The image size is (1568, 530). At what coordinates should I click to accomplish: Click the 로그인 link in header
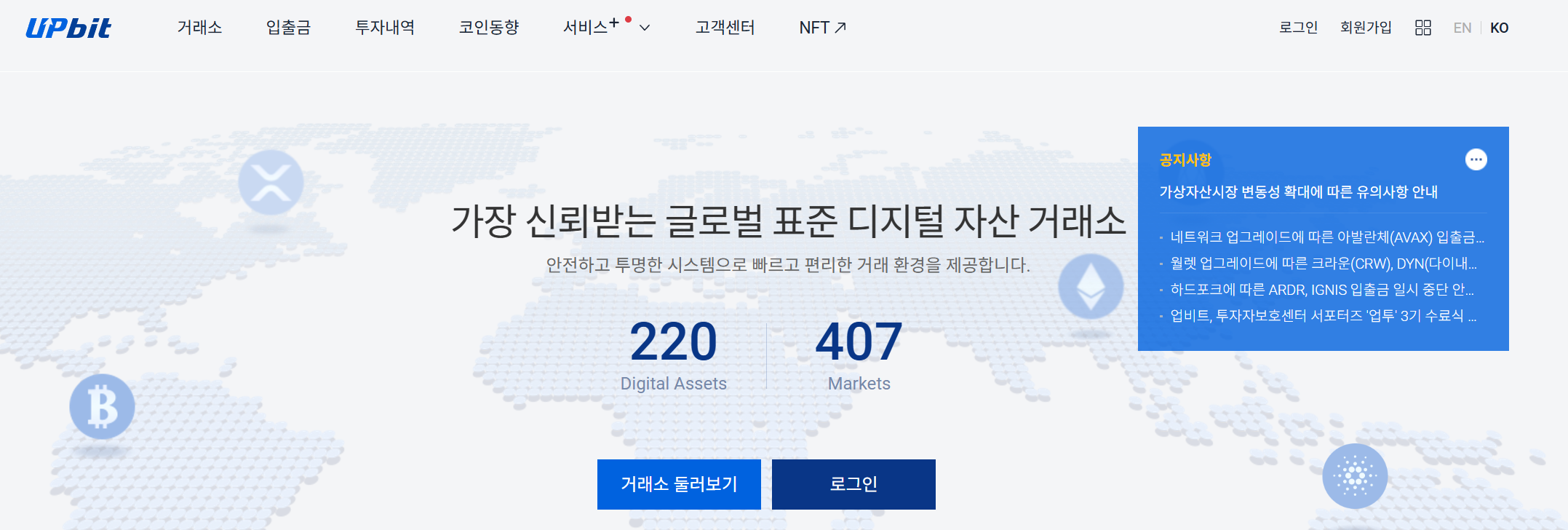[x=1299, y=28]
